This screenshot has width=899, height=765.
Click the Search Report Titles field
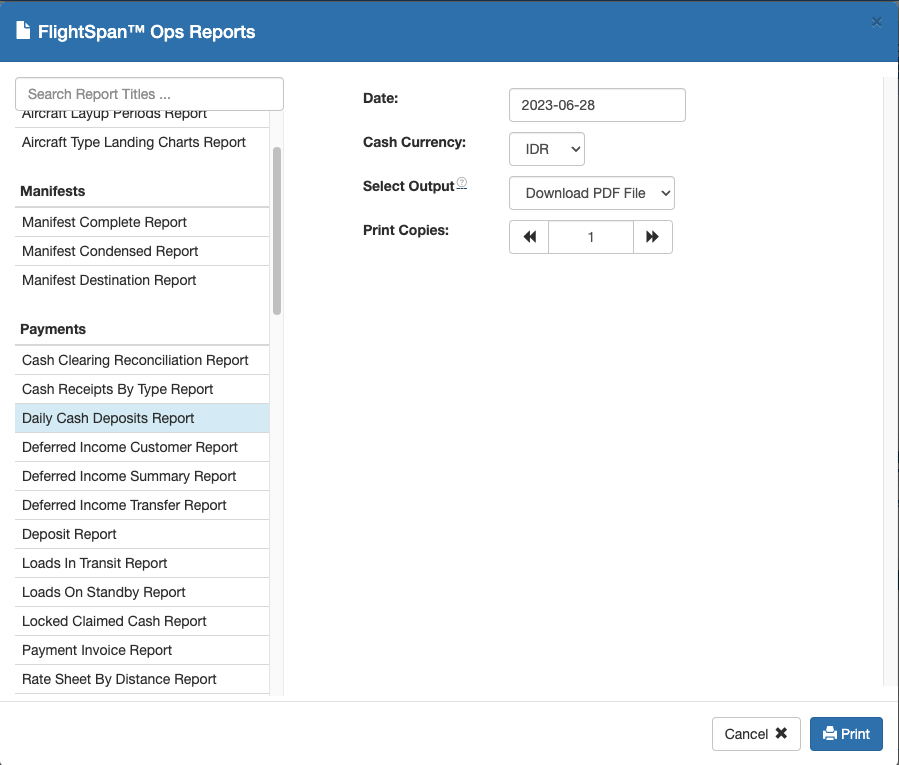(149, 94)
